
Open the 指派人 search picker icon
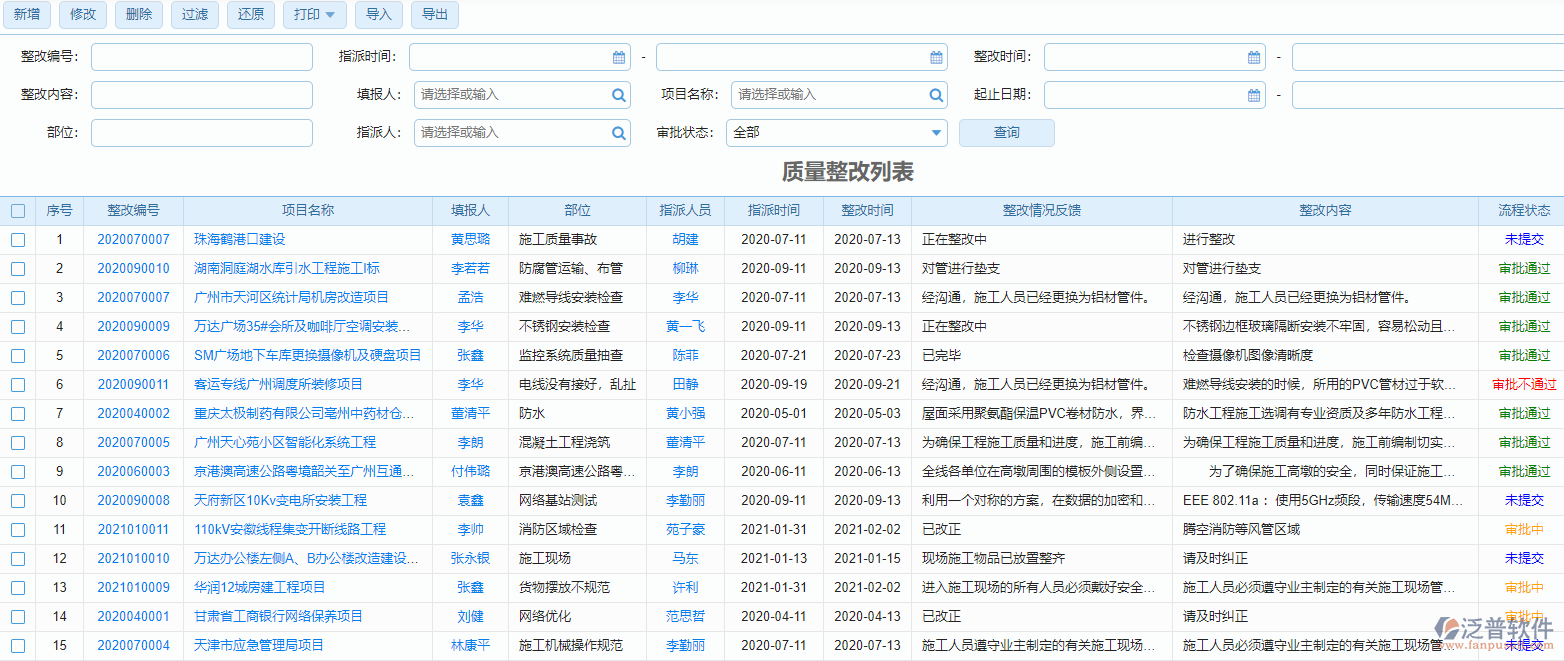click(x=620, y=132)
